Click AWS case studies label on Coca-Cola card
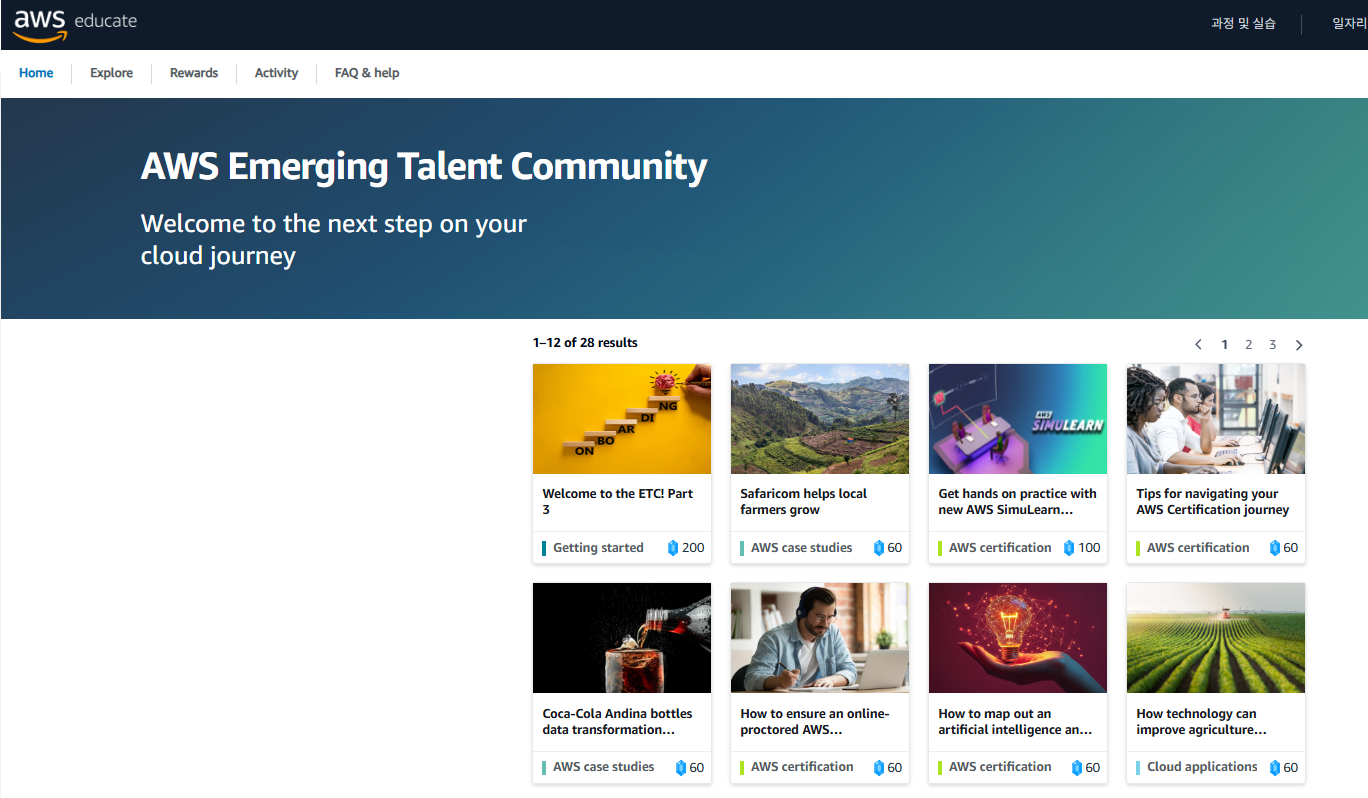The image size is (1368, 798). coord(604,767)
